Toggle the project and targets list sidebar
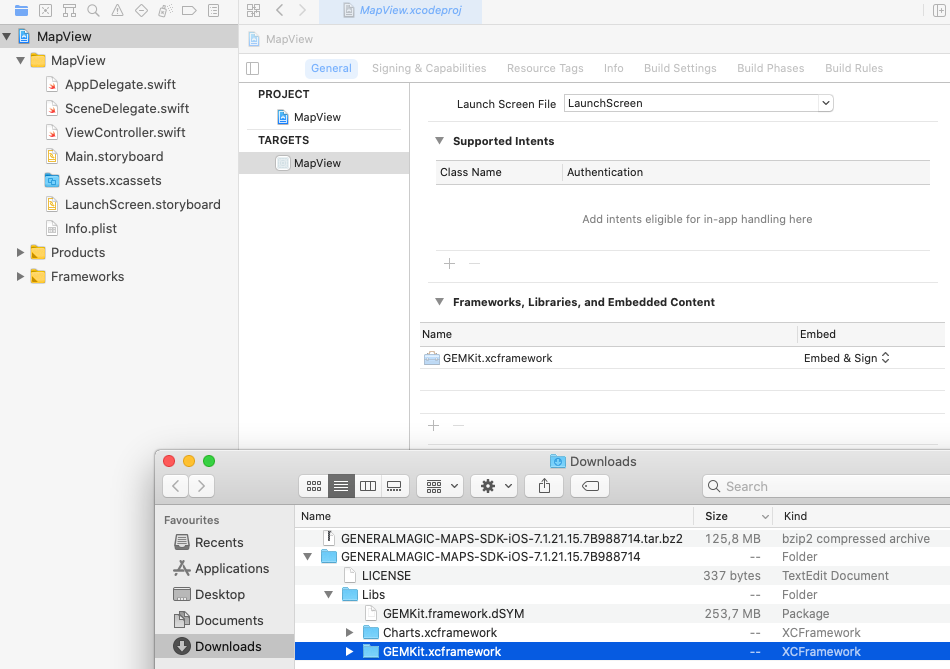This screenshot has height=669, width=950. click(253, 68)
